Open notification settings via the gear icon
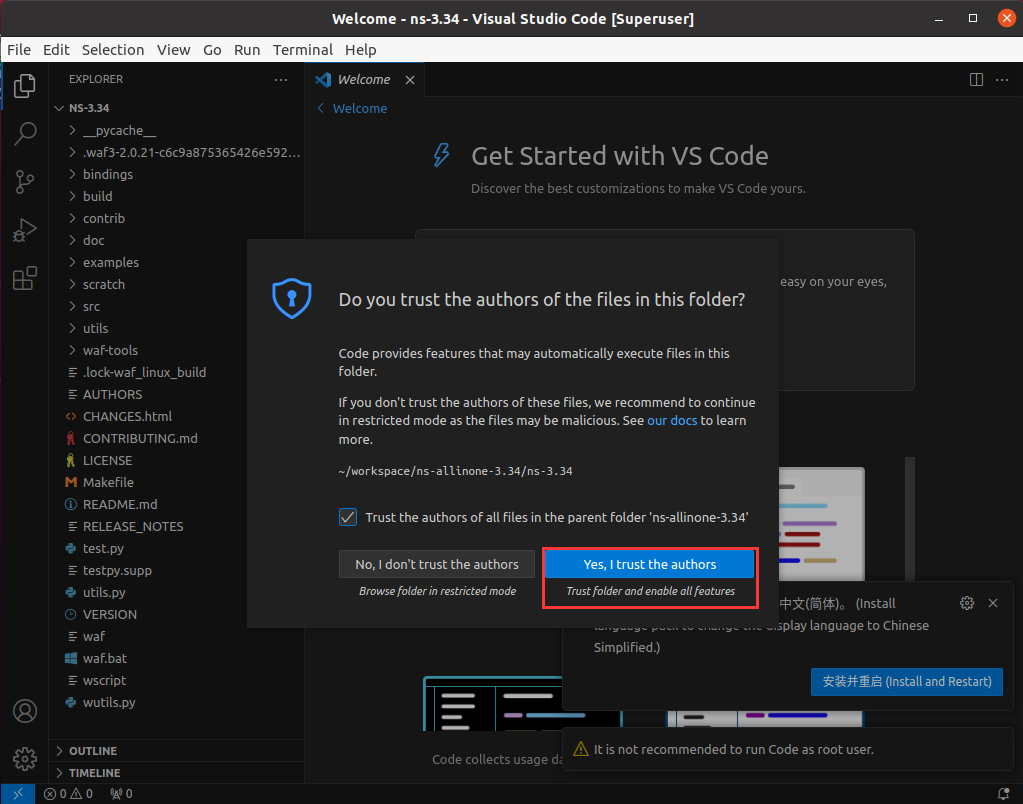The image size is (1023, 804). coord(966,603)
